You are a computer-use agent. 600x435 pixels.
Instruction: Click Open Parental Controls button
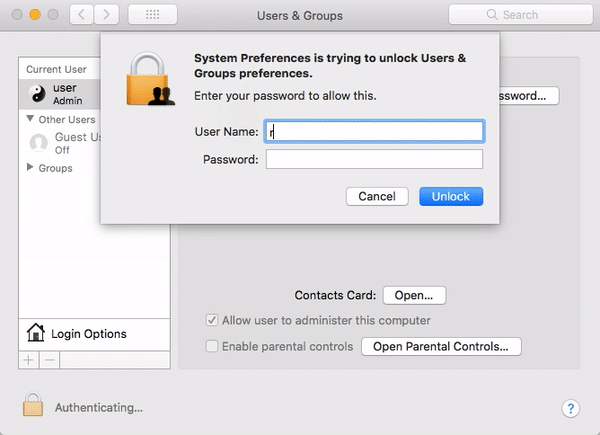(441, 346)
